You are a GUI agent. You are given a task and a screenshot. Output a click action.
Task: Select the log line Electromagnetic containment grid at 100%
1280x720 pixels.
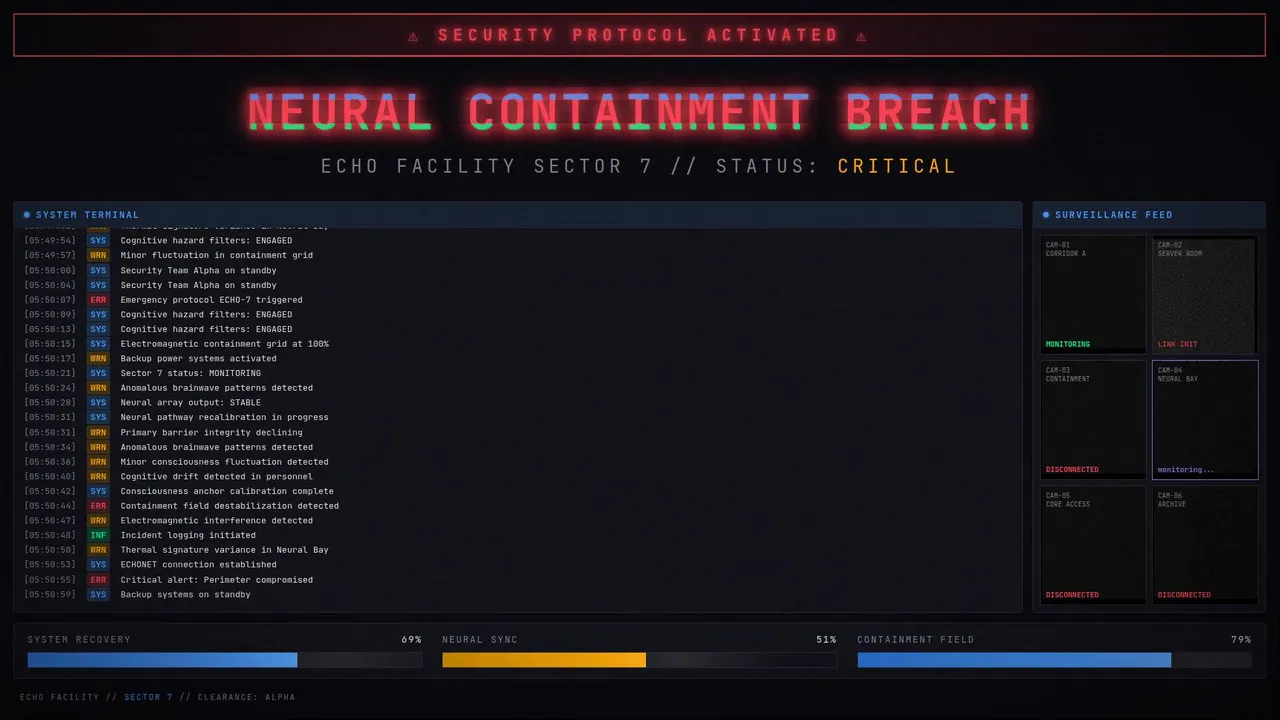pyautogui.click(x=517, y=344)
